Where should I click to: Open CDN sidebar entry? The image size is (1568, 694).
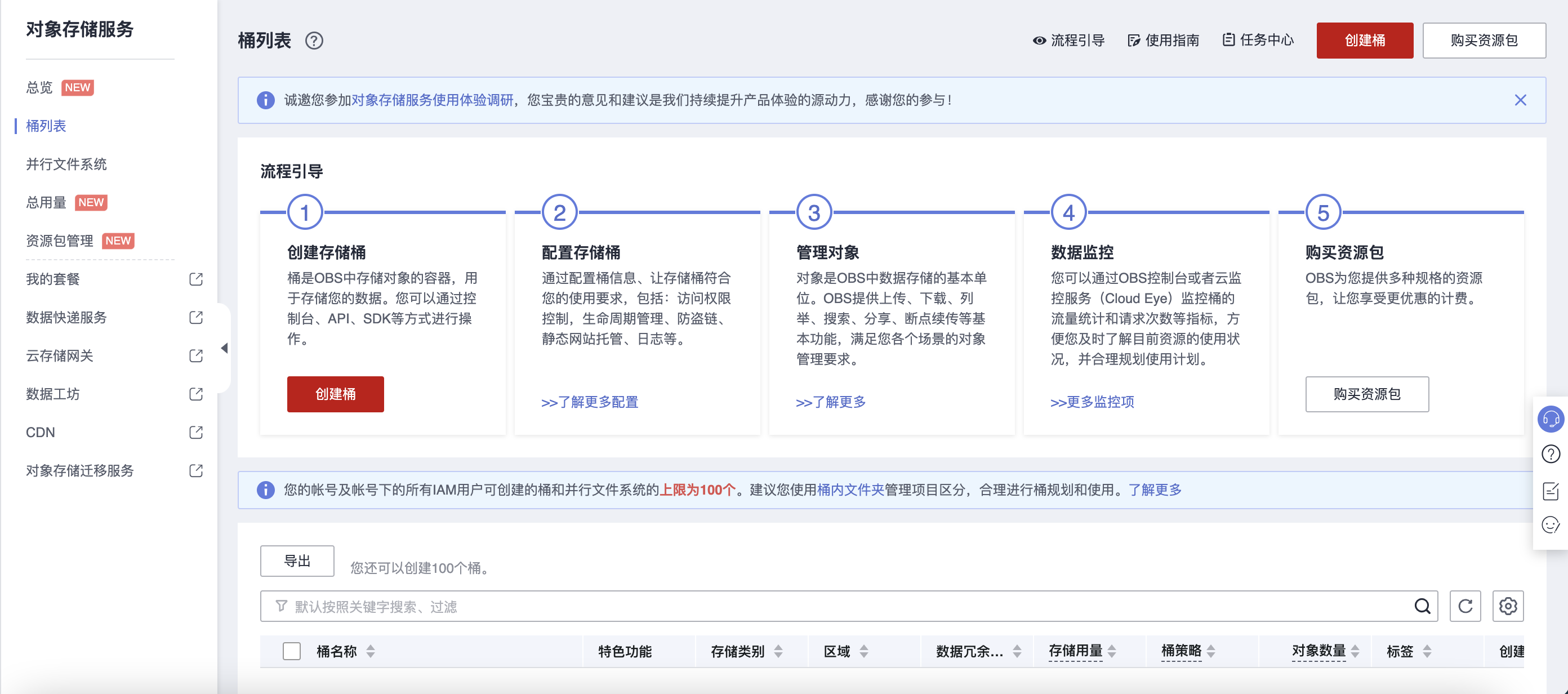coord(40,433)
